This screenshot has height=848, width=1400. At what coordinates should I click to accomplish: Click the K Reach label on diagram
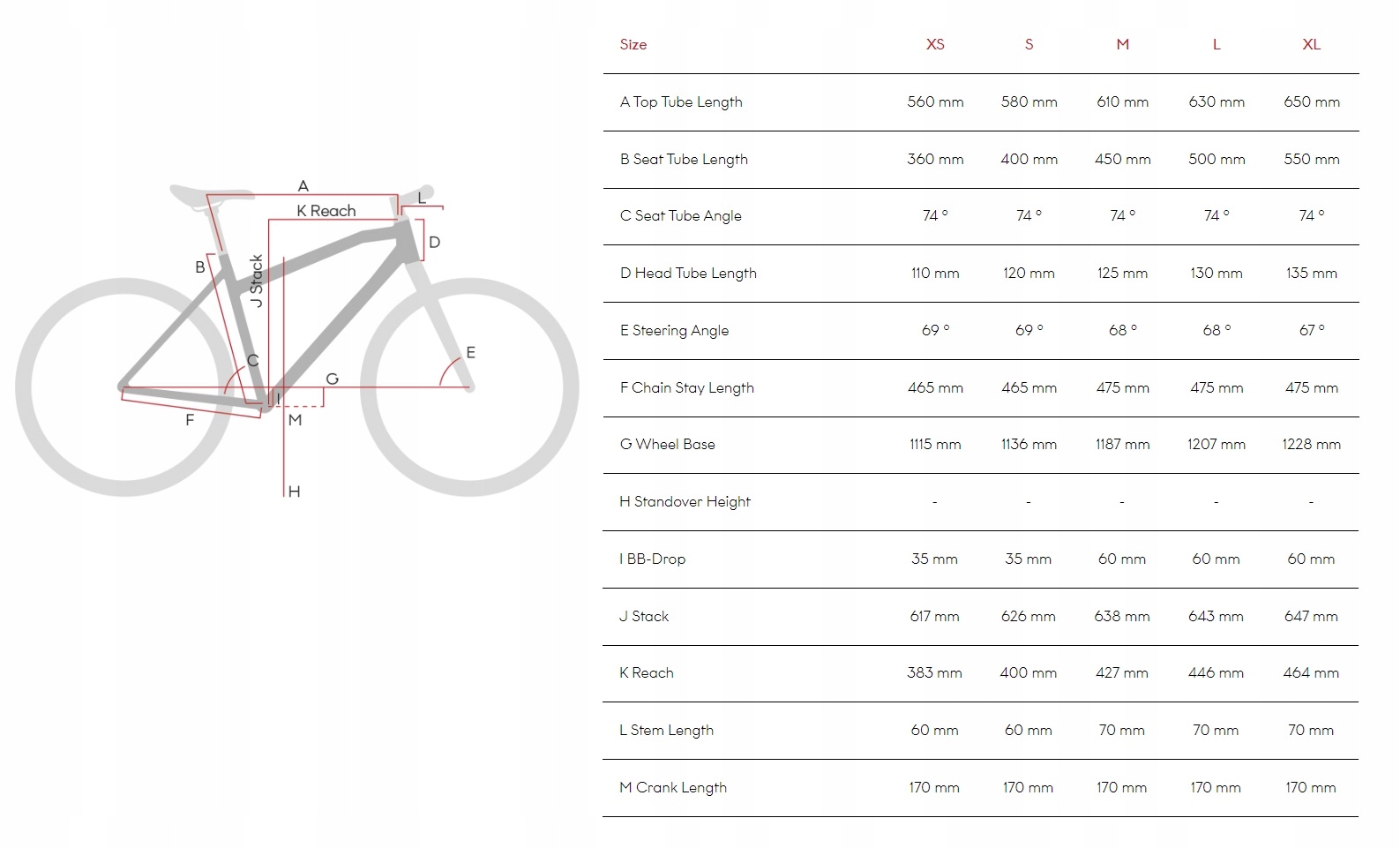point(326,210)
